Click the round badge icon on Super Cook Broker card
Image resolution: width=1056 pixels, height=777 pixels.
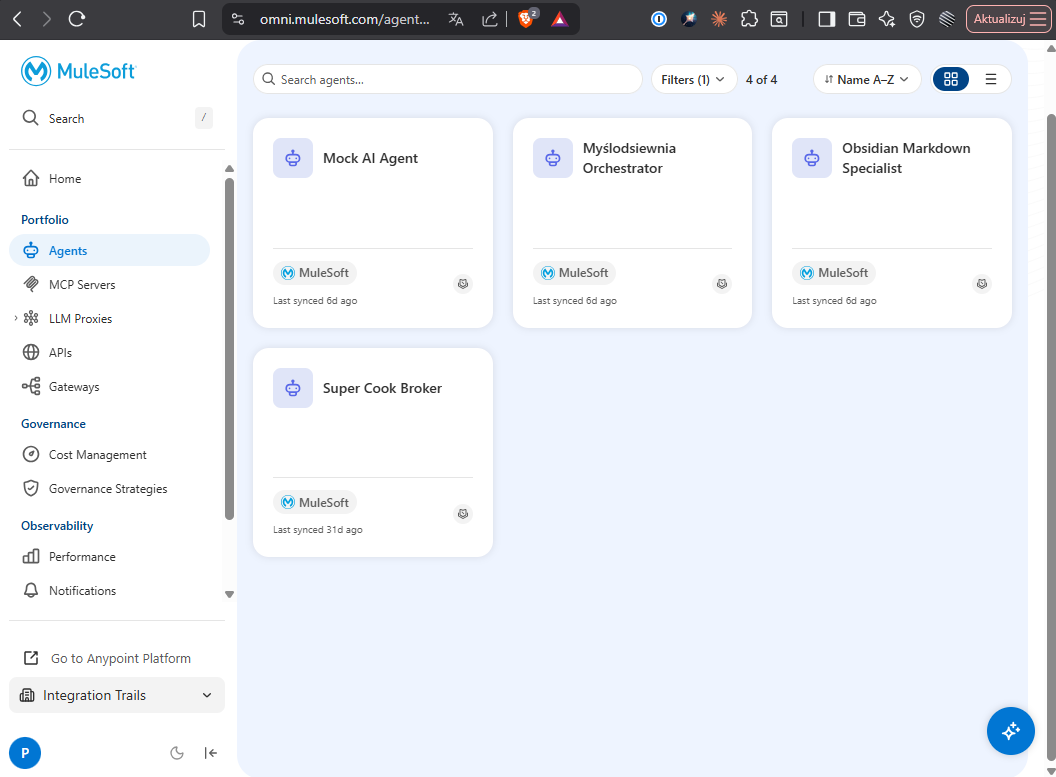463,514
